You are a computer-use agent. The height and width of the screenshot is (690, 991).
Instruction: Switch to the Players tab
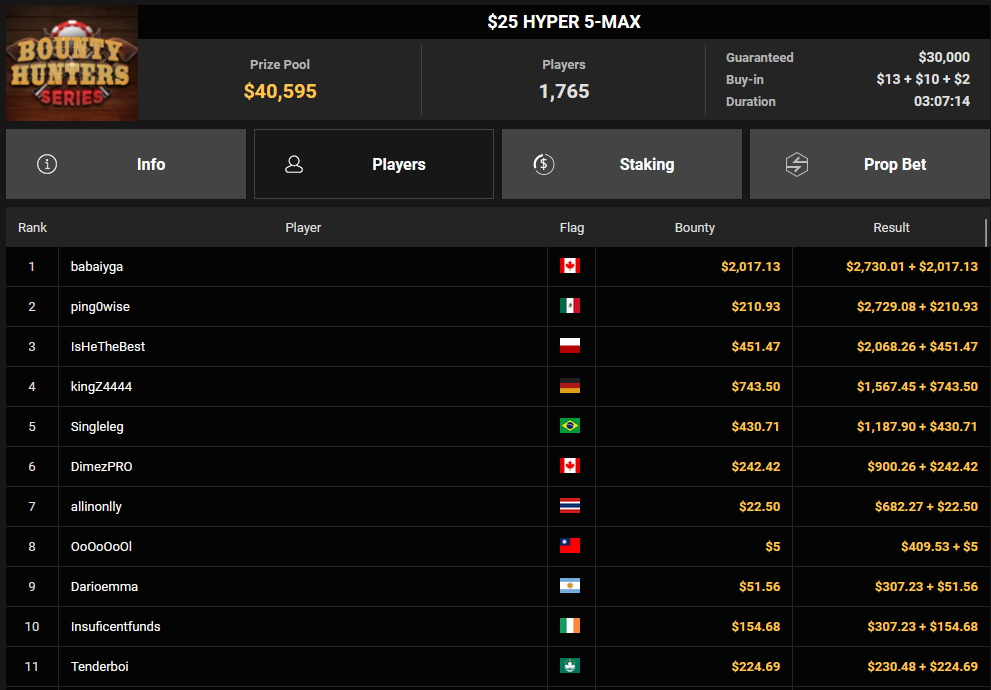(374, 164)
